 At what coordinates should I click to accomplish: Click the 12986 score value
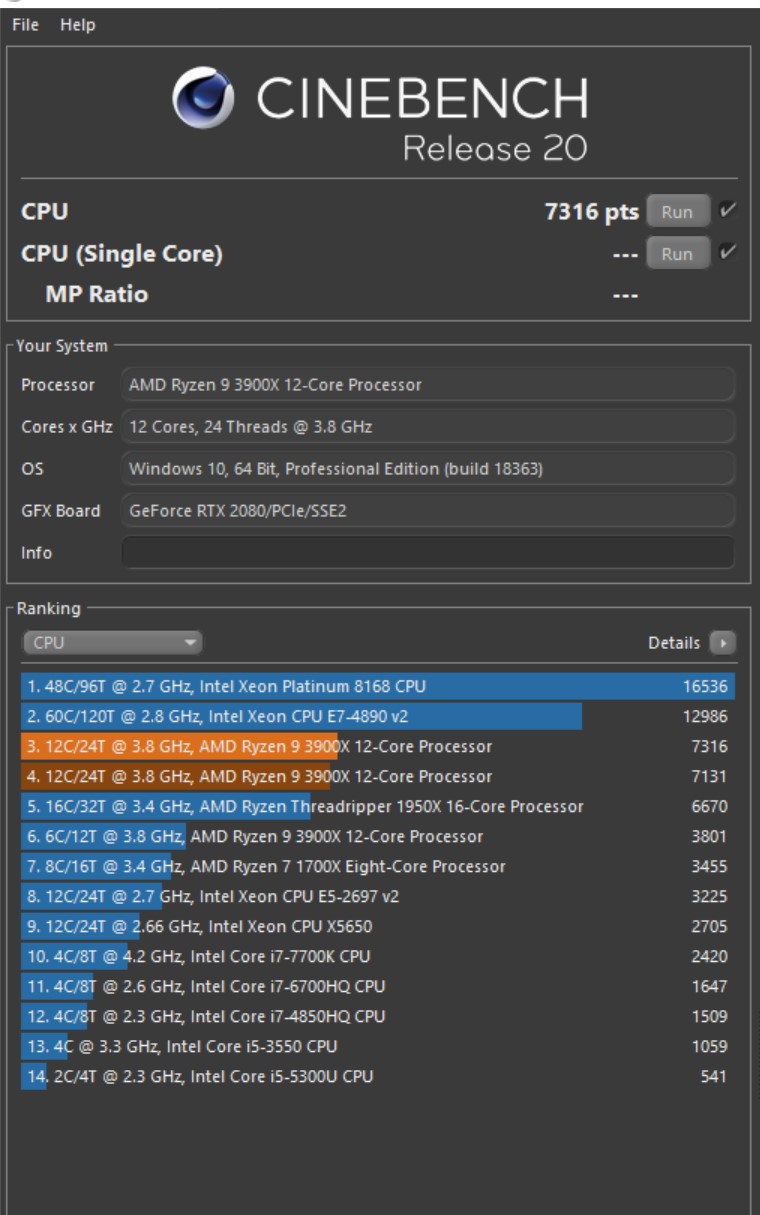pos(705,716)
